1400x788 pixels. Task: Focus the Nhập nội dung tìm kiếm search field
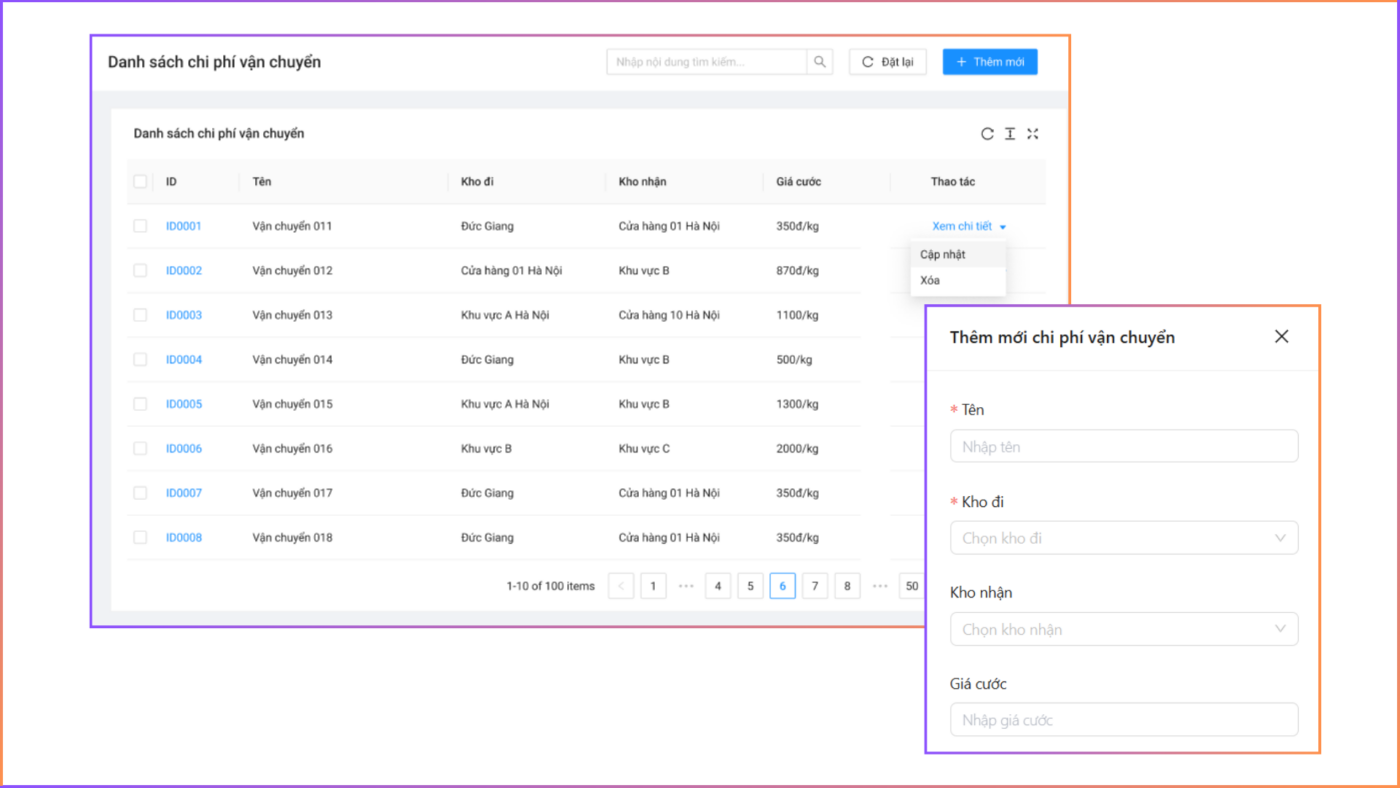707,62
